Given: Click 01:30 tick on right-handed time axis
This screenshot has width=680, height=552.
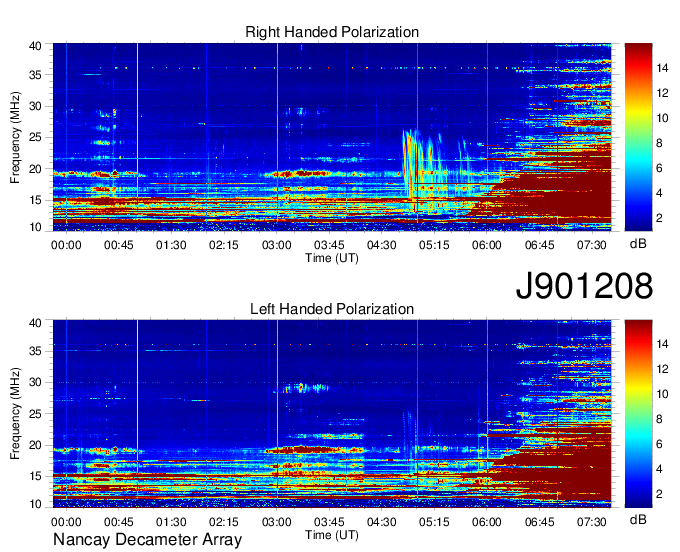Looking at the screenshot, I should tap(171, 245).
